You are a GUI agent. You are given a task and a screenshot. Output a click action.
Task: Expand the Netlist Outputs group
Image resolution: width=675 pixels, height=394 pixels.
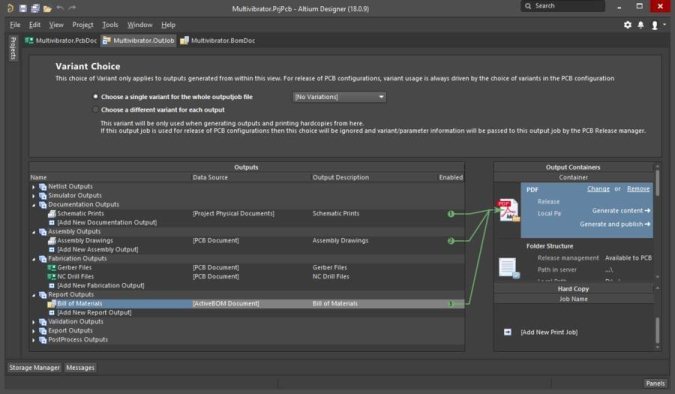34,187
